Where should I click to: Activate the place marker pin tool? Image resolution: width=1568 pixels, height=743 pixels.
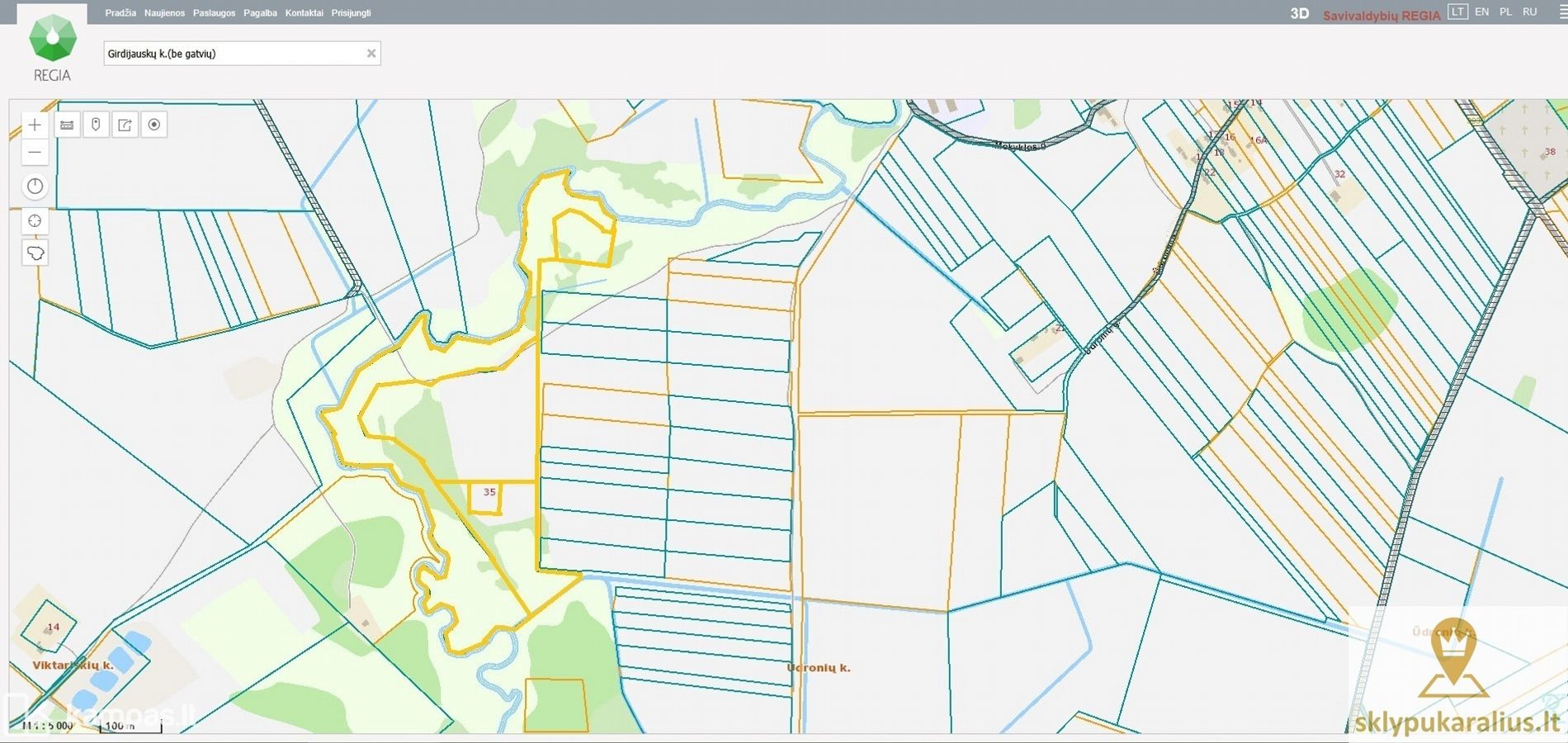pyautogui.click(x=96, y=125)
